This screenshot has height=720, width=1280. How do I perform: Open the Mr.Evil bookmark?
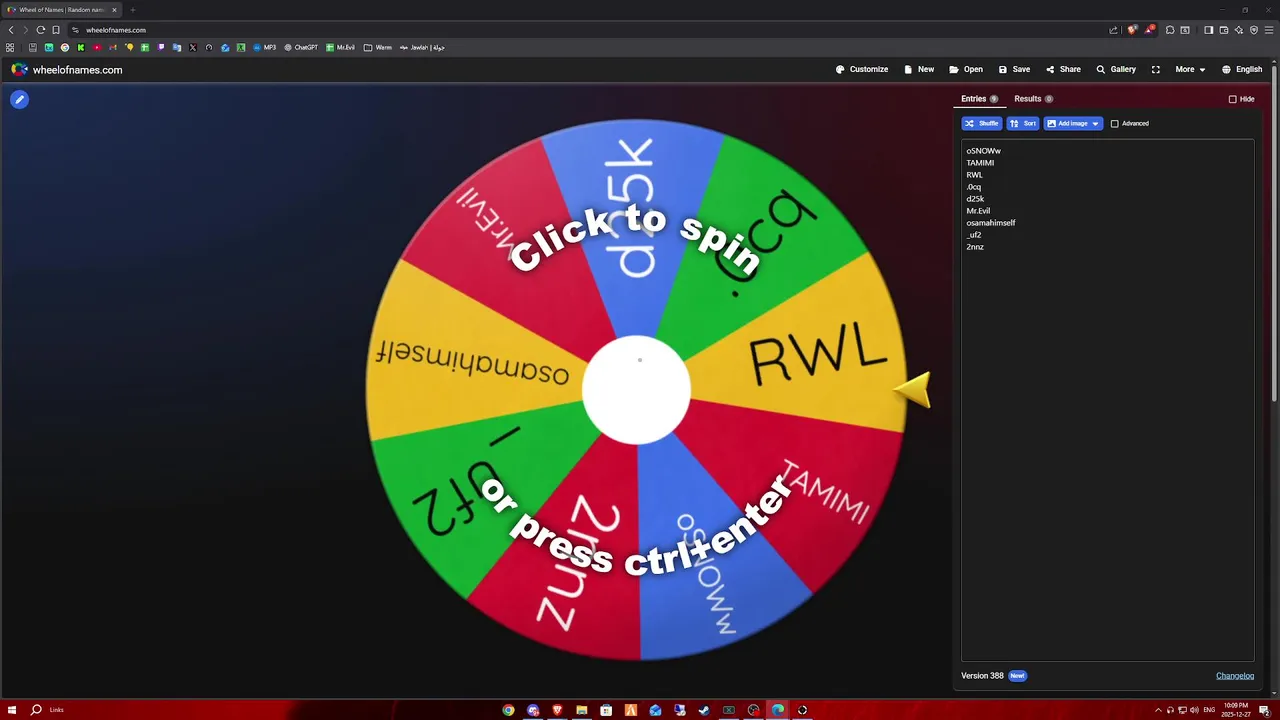(x=340, y=47)
